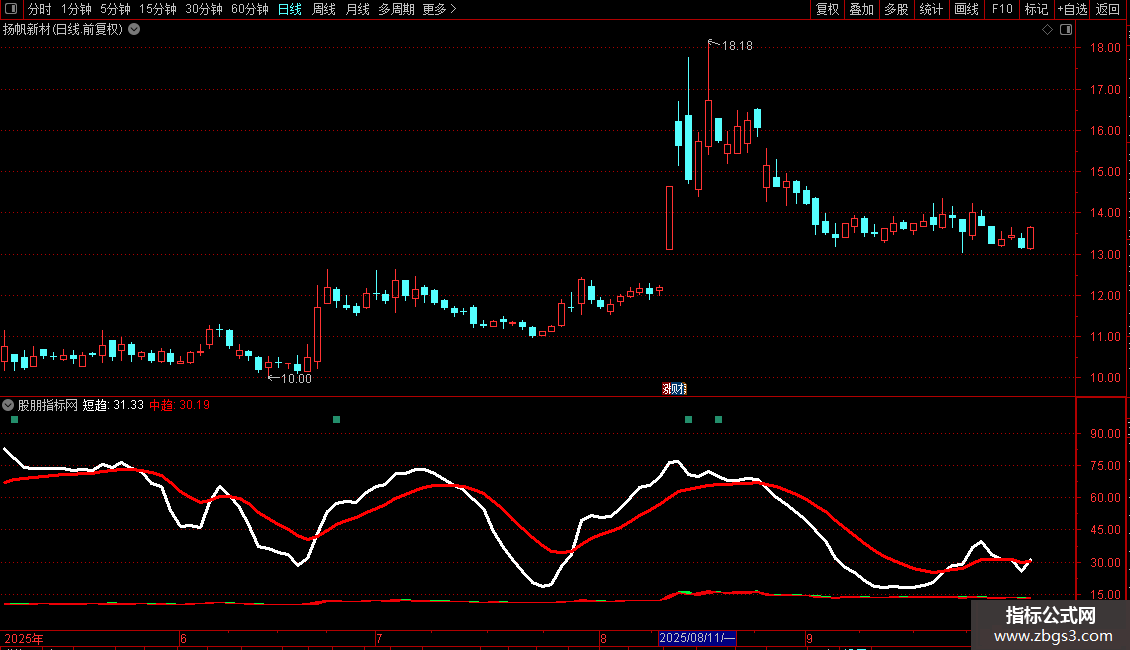Switch to the 1分钟 period tab
This screenshot has height=650, width=1130.
click(x=76, y=9)
